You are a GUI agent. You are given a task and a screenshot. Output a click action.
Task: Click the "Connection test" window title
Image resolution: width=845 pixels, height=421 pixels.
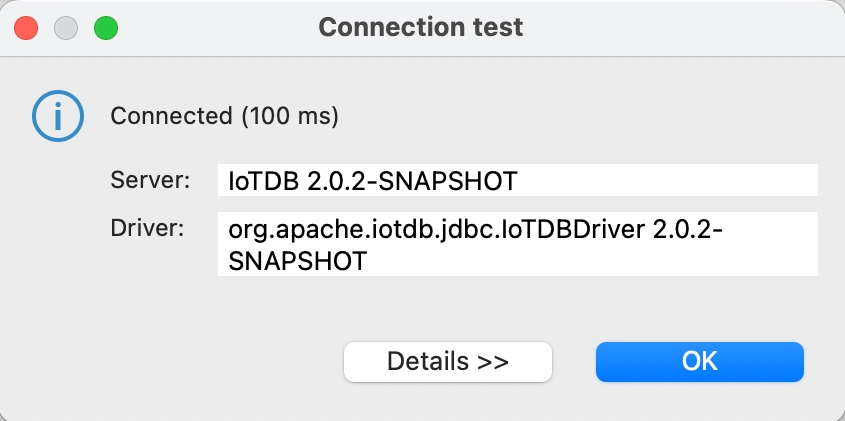point(421,28)
